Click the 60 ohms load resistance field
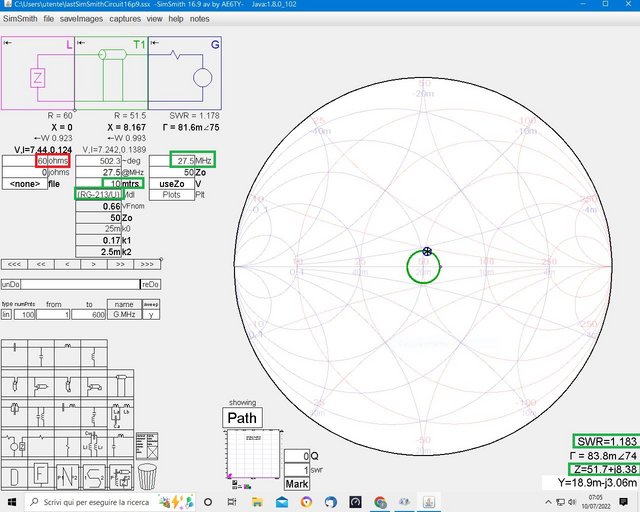 click(x=25, y=161)
